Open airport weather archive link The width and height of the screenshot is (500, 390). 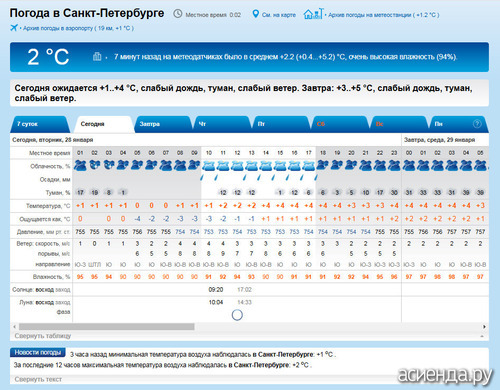(78, 28)
